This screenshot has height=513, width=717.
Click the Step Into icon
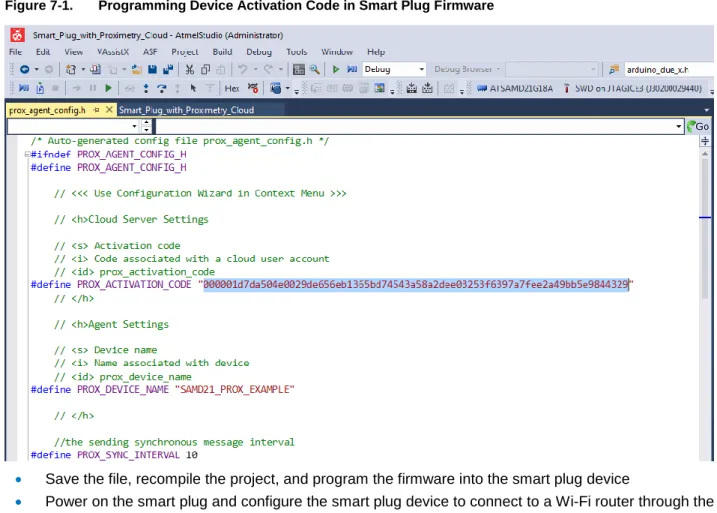[x=146, y=88]
